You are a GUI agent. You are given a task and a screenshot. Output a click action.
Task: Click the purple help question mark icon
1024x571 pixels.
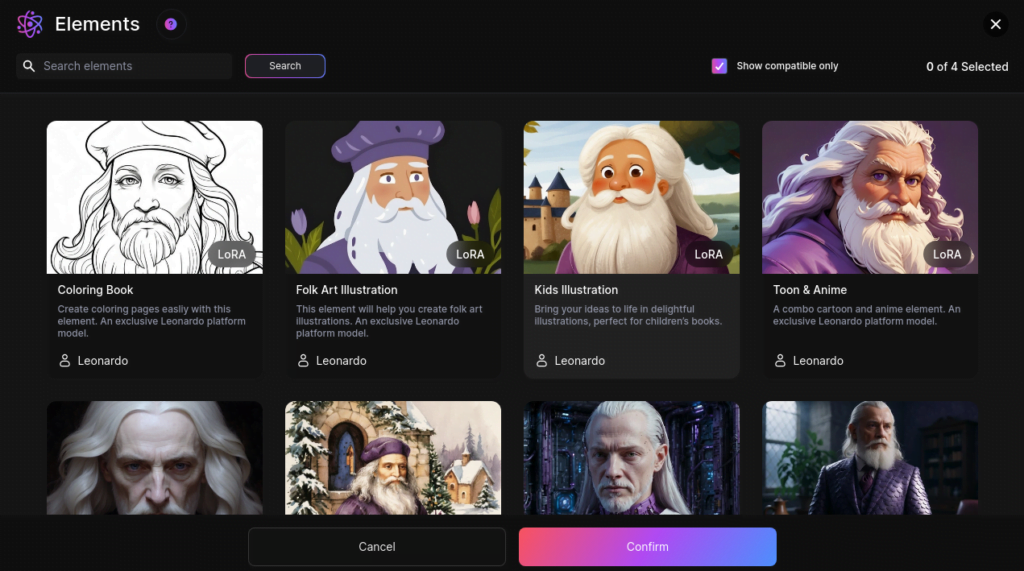[x=171, y=24]
